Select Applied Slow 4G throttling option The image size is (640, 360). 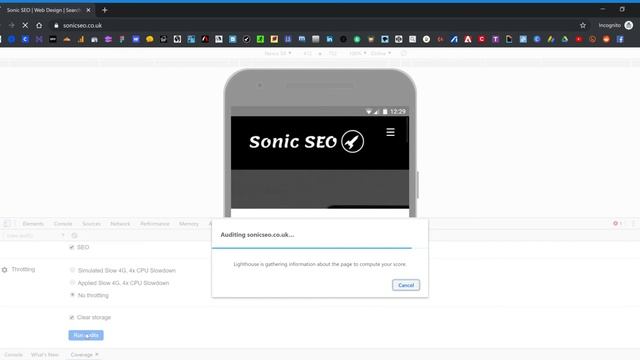72,282
